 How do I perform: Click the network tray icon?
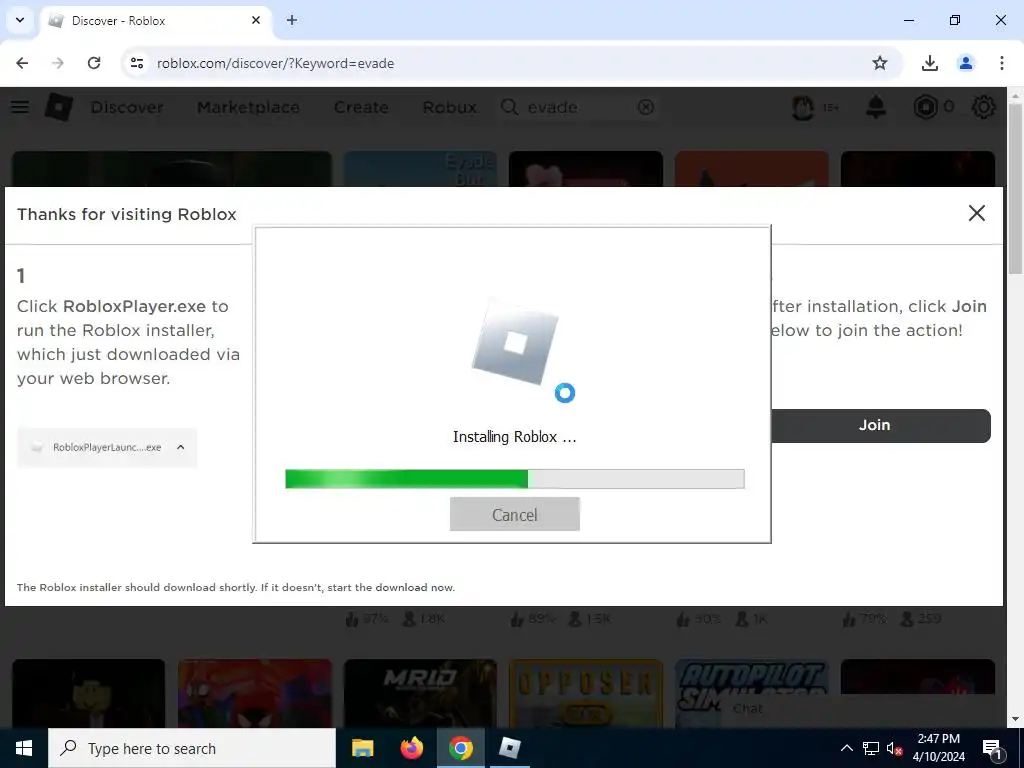point(871,748)
